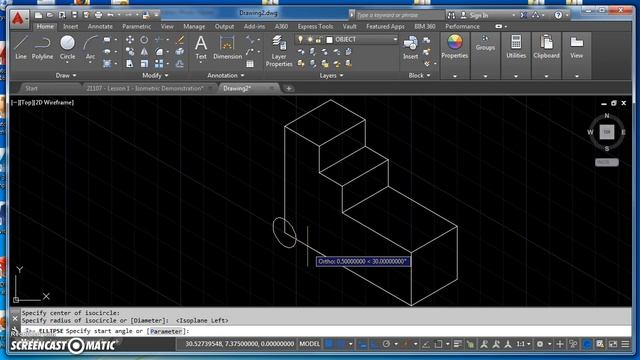Toggle grid display in status bar

[329, 344]
